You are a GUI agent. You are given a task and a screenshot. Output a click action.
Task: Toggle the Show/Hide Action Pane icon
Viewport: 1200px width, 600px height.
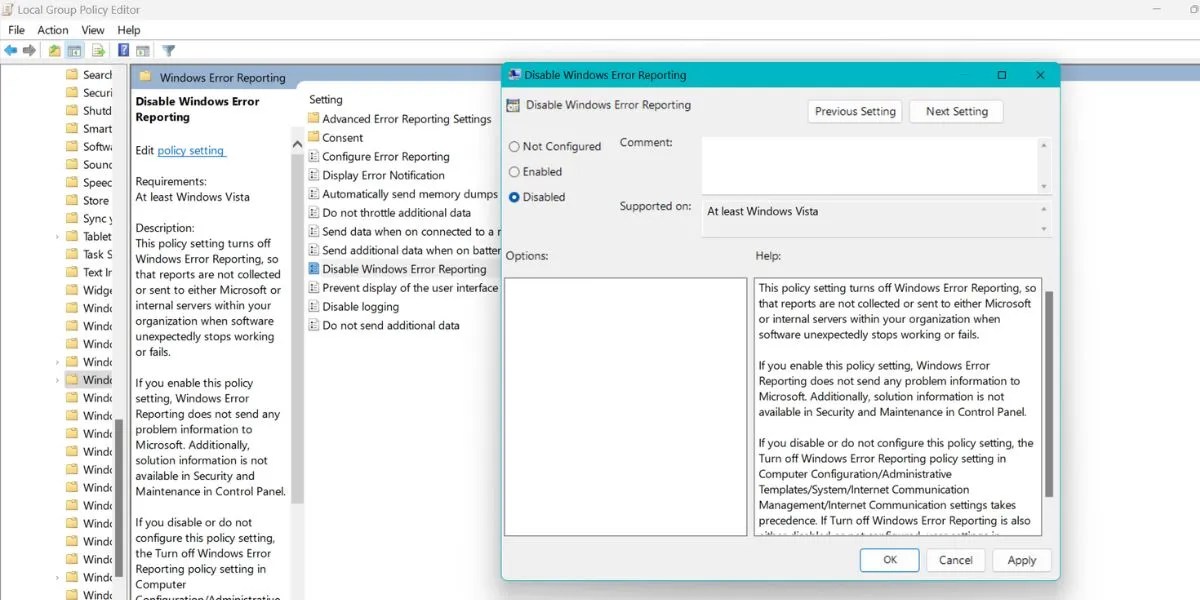point(143,51)
